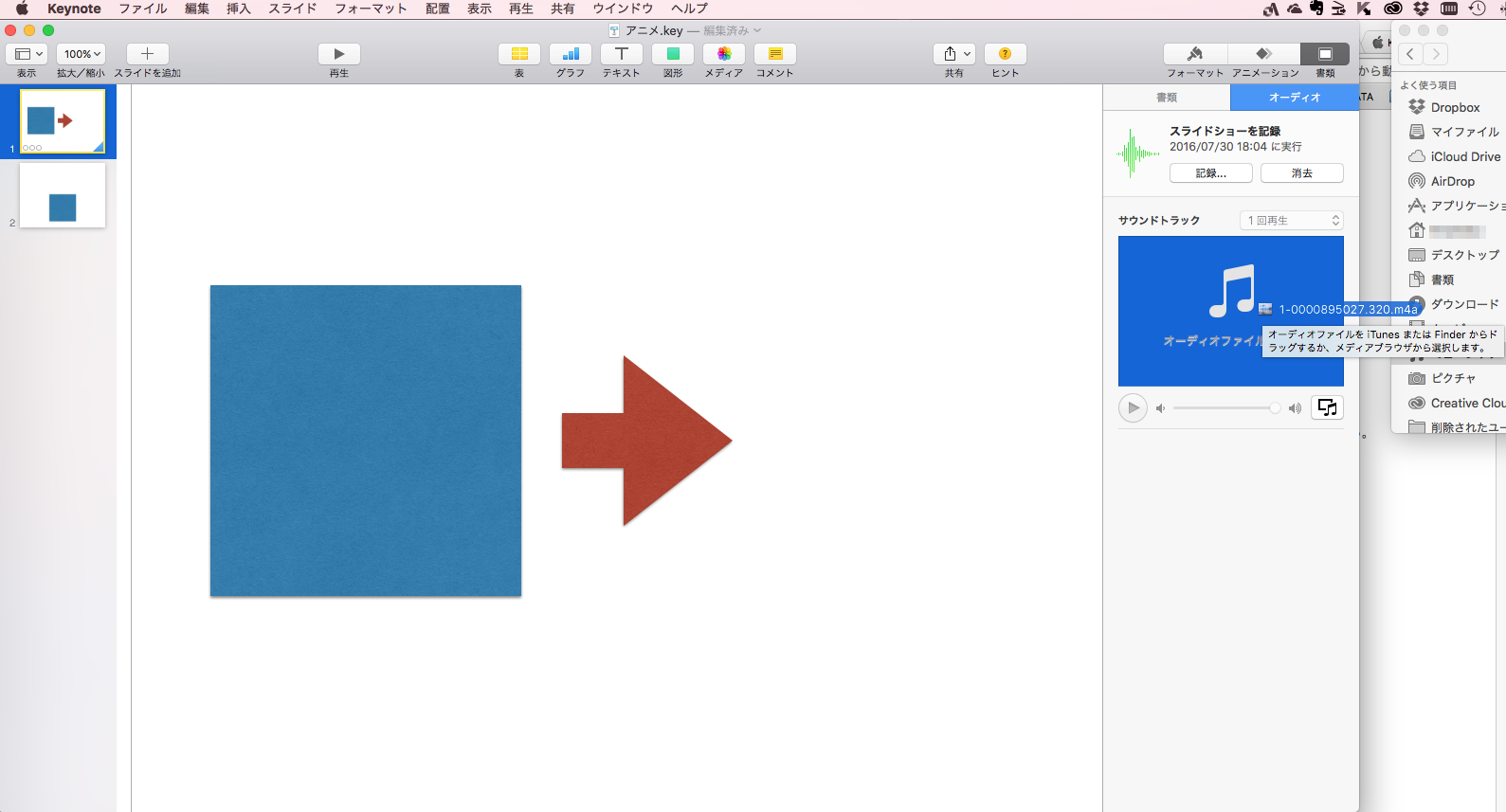Viewport: 1506px width, 812px height.
Task: Switch to the 書類 tab in inspector
Action: (x=1167, y=98)
